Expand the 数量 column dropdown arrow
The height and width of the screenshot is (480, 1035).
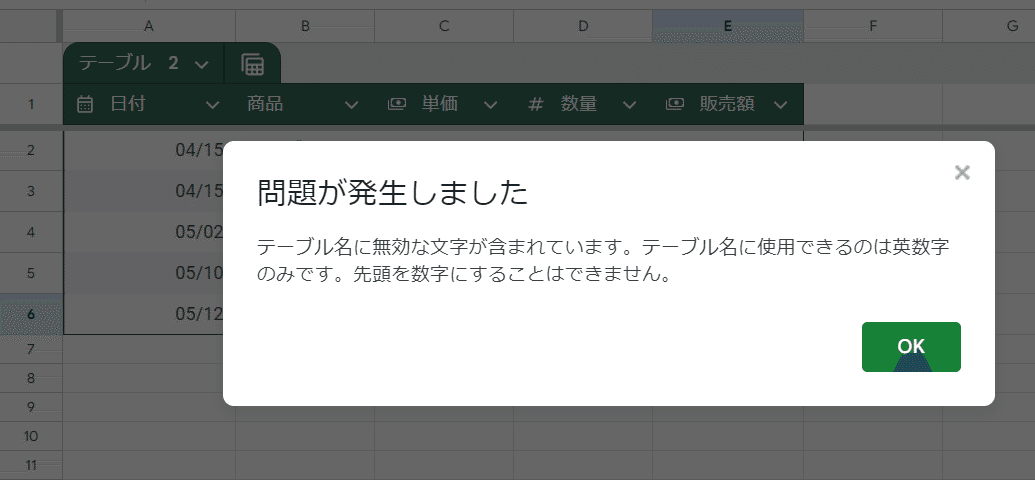coord(630,104)
